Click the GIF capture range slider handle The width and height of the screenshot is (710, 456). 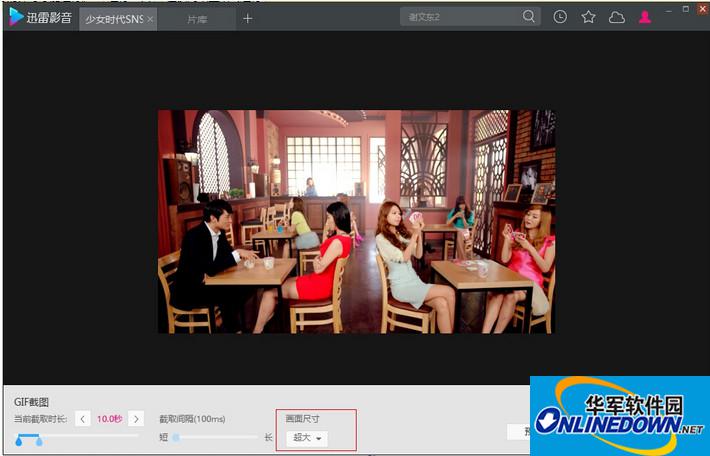tap(19, 439)
